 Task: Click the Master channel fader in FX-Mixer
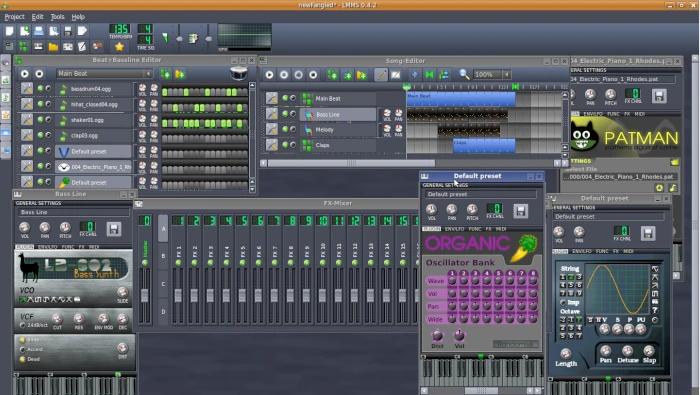point(145,295)
